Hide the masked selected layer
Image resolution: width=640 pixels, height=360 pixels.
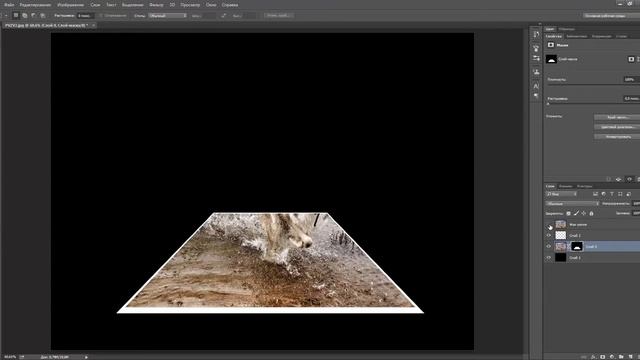[x=549, y=247]
